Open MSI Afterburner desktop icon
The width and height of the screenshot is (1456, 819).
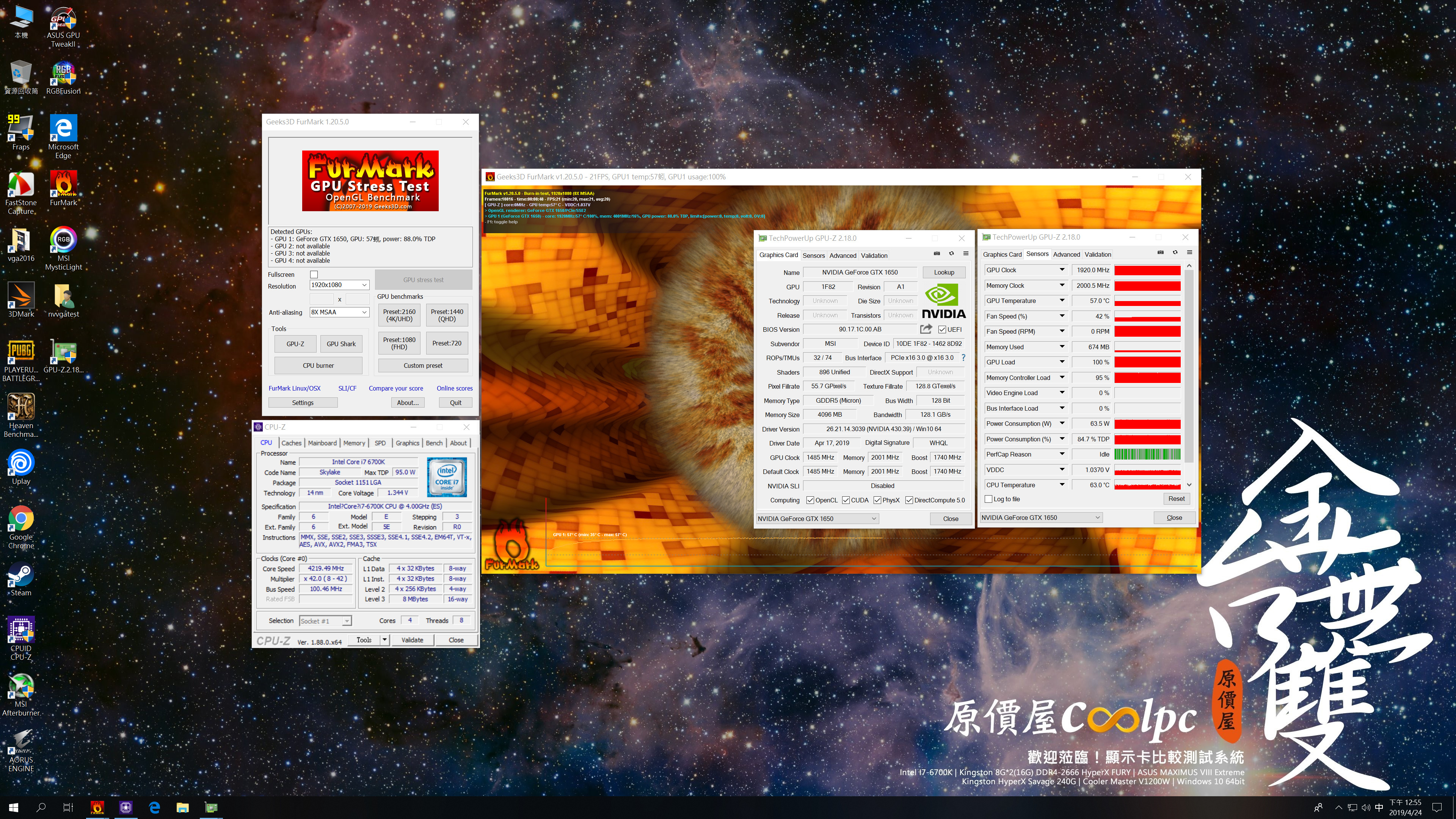click(21, 695)
